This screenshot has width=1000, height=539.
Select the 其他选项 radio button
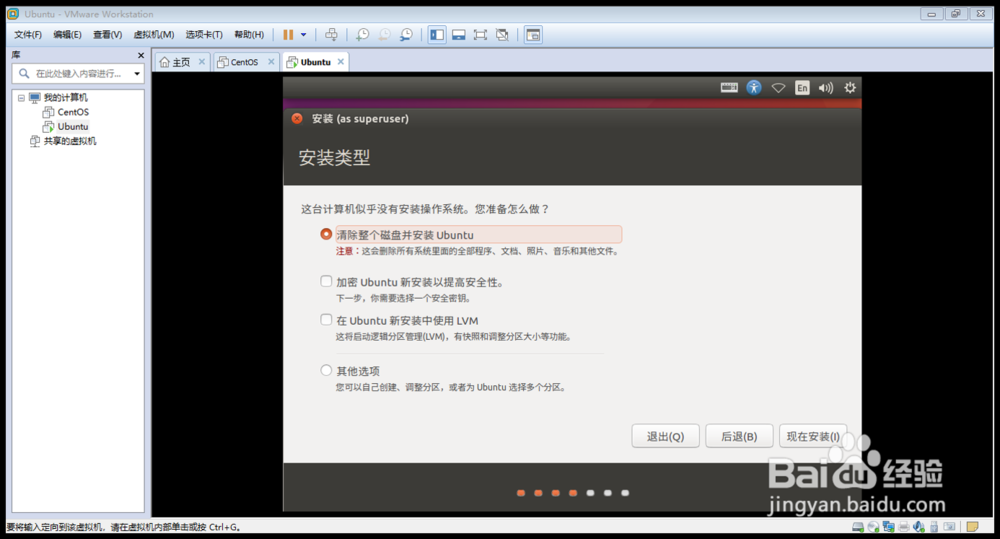[x=326, y=370]
